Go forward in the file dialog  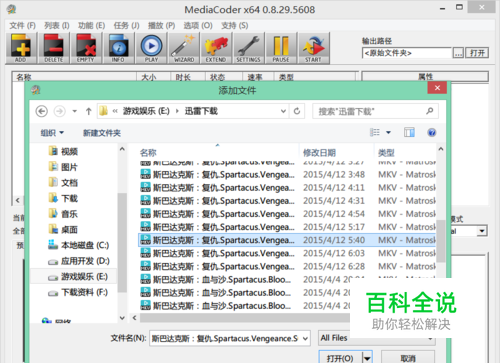60,111
